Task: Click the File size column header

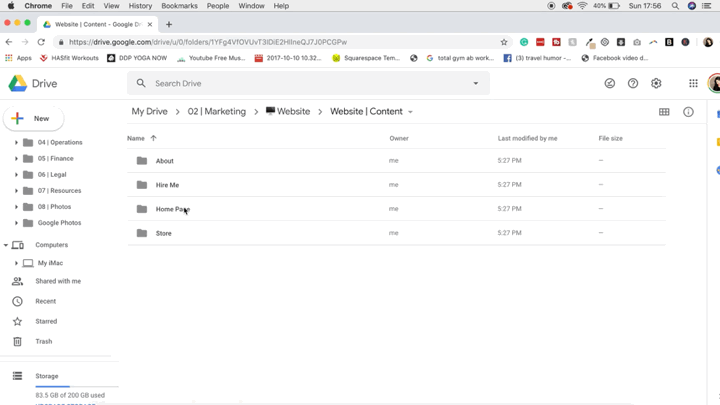Action: (x=610, y=138)
